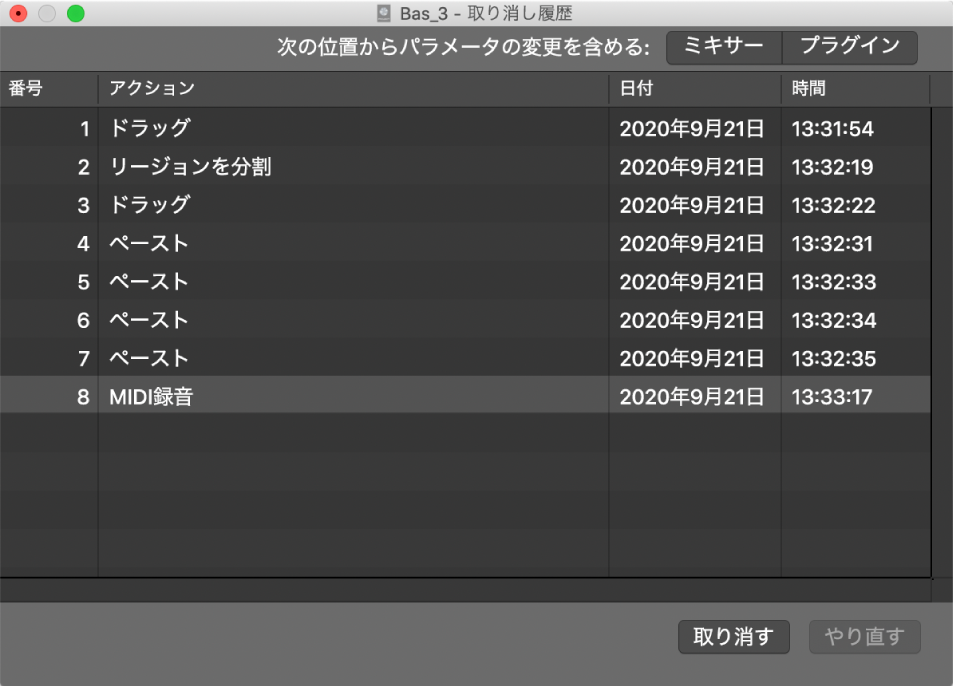Image resolution: width=955 pixels, height=686 pixels.
Task: Select the third ドラッグ action entry
Action: tap(300, 205)
